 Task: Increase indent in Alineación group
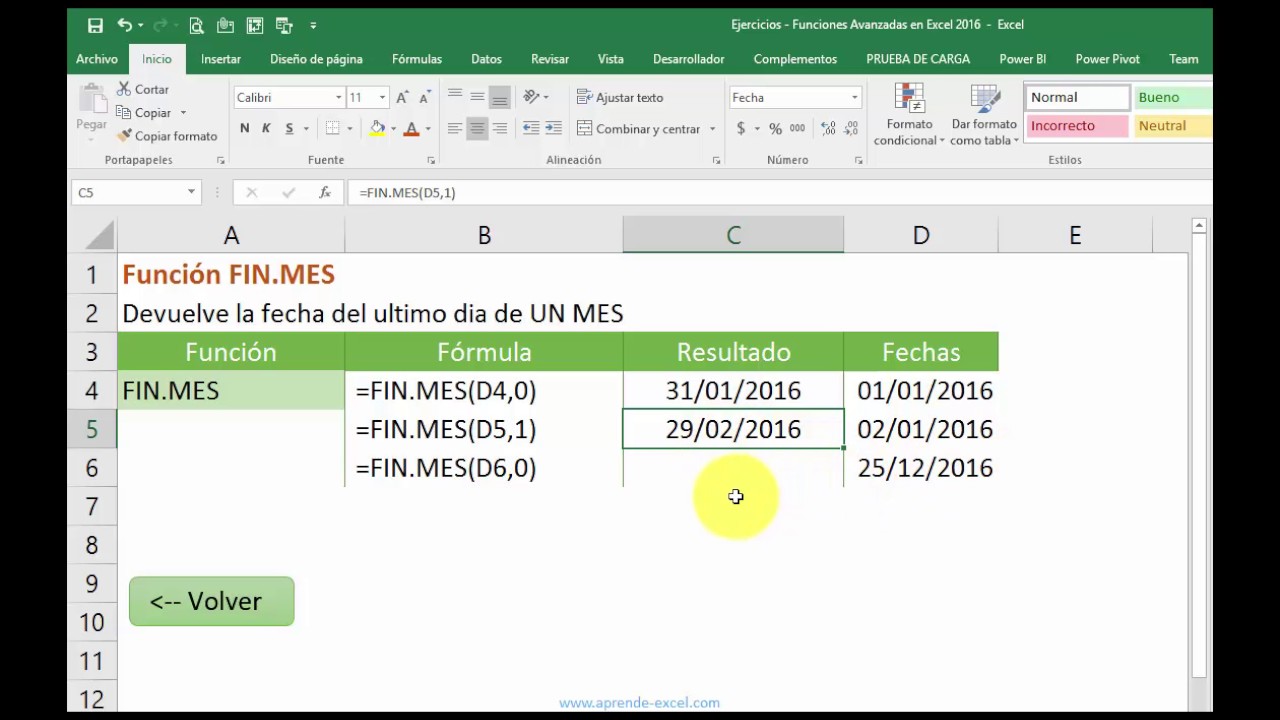point(553,128)
